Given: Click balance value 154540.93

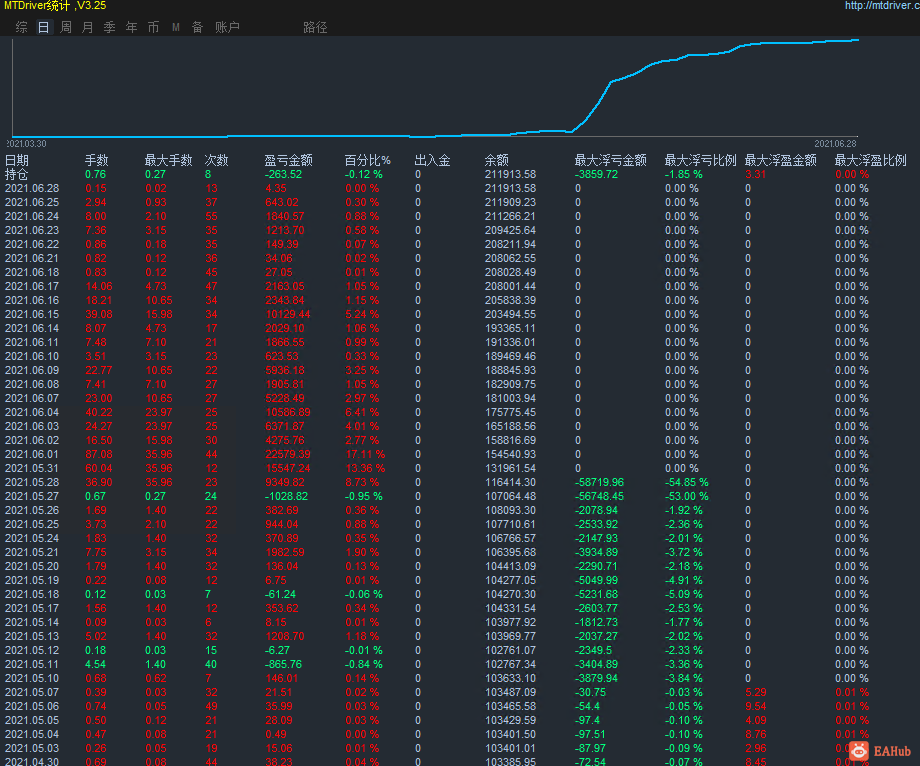Looking at the screenshot, I should tap(510, 454).
